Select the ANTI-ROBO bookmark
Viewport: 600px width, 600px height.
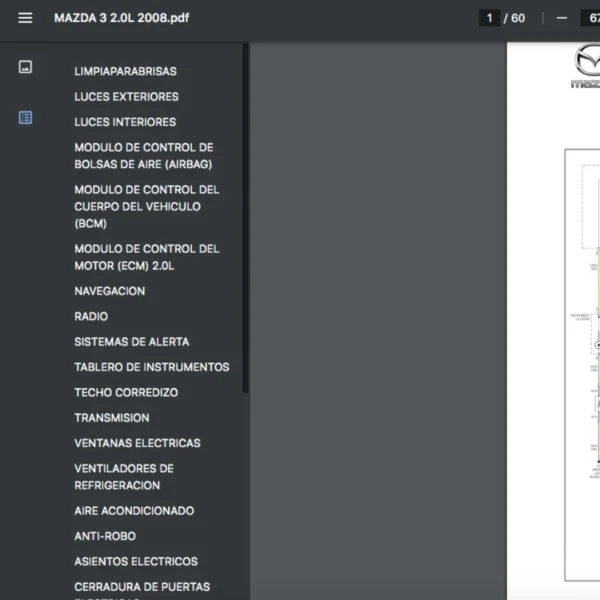(105, 536)
